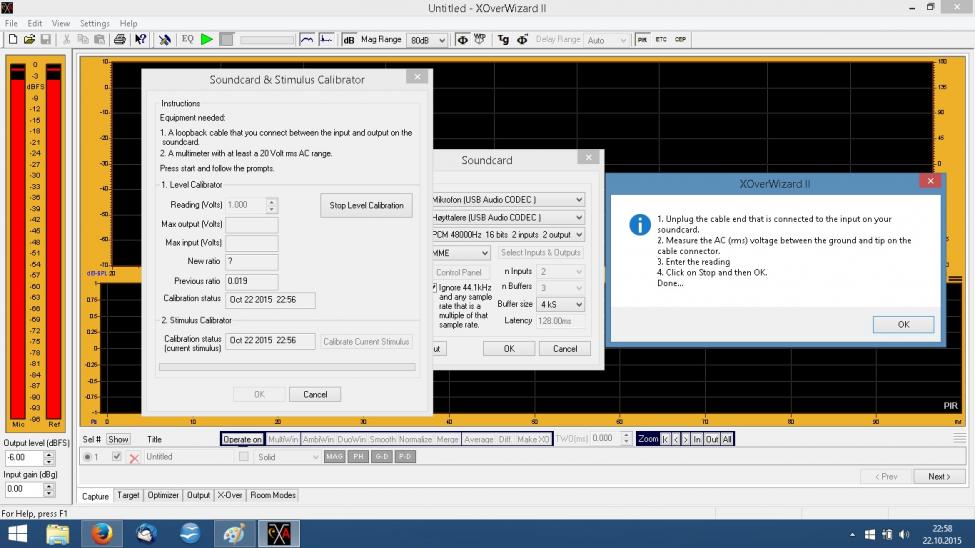The height and width of the screenshot is (548, 975).
Task: Select the PIR view toolbar icon
Action: point(643,39)
